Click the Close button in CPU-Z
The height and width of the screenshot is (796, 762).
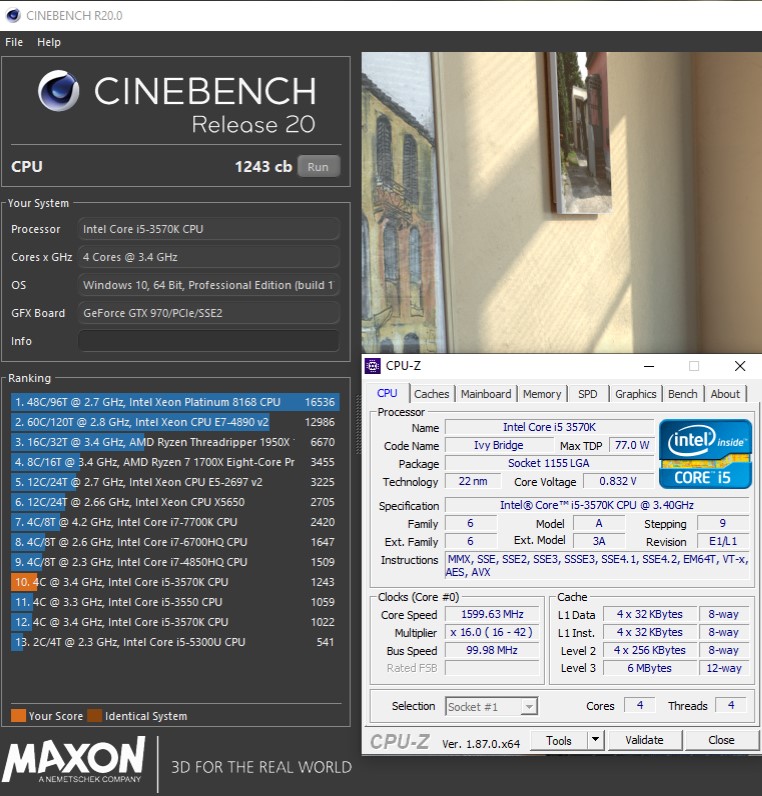tap(721, 741)
